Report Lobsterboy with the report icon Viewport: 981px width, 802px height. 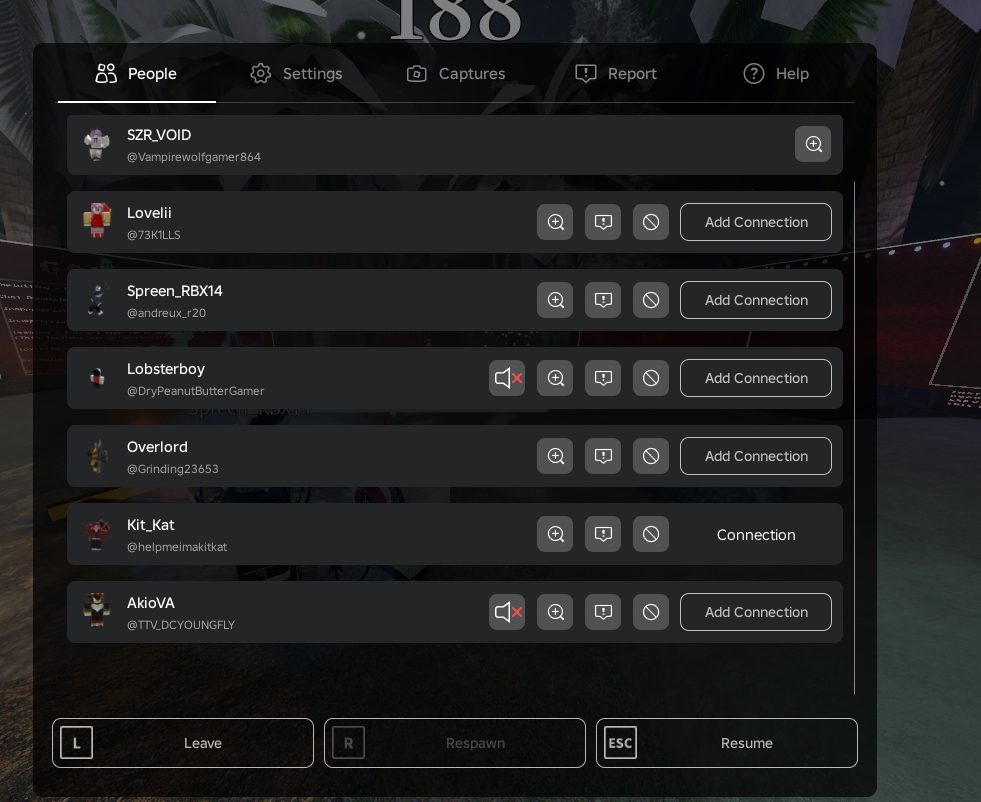click(x=603, y=378)
